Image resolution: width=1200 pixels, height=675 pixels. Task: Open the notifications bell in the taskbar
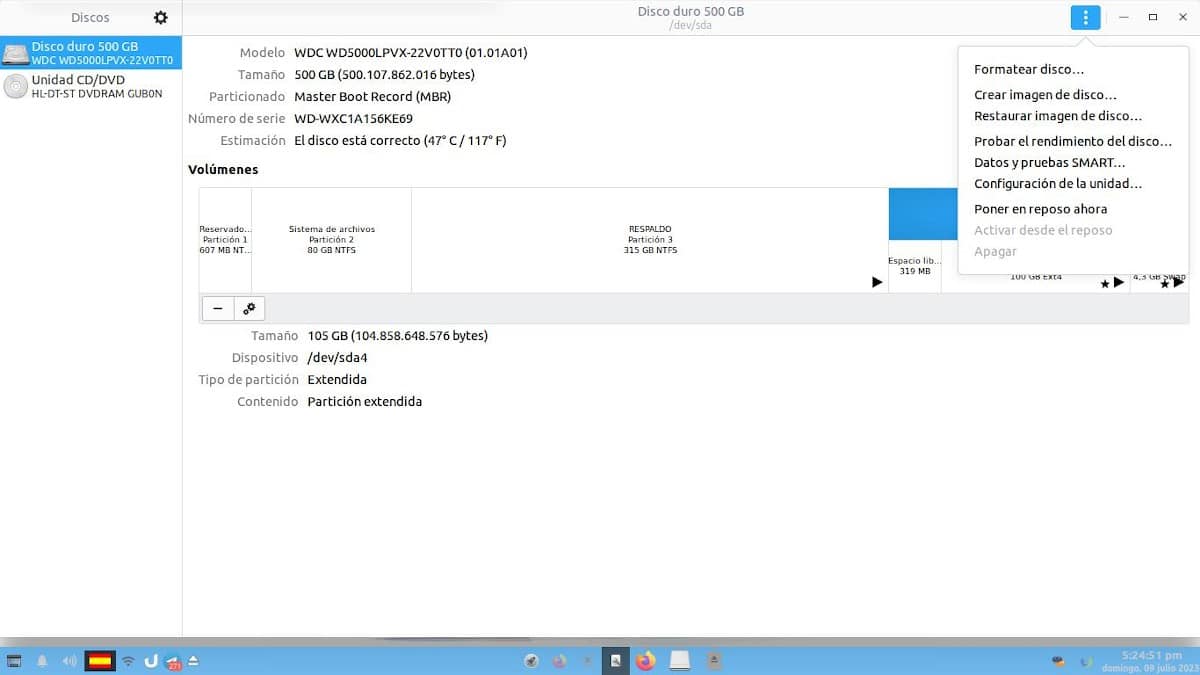40,660
